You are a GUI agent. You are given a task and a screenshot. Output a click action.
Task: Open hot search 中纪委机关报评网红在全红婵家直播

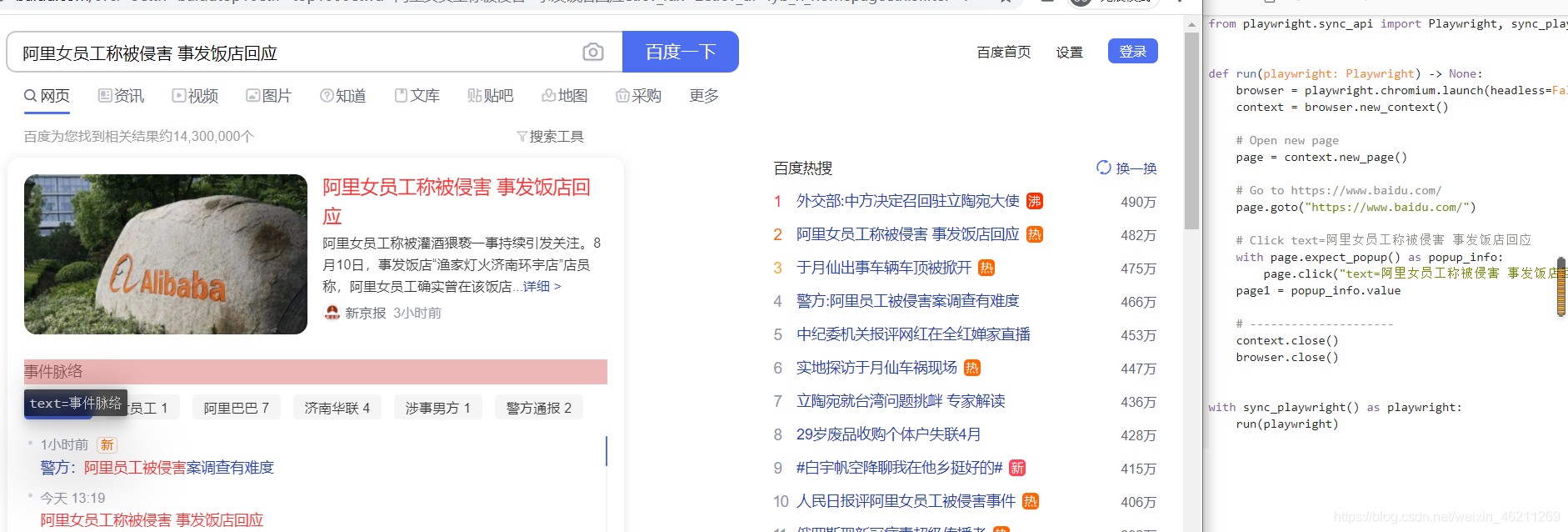click(x=913, y=334)
